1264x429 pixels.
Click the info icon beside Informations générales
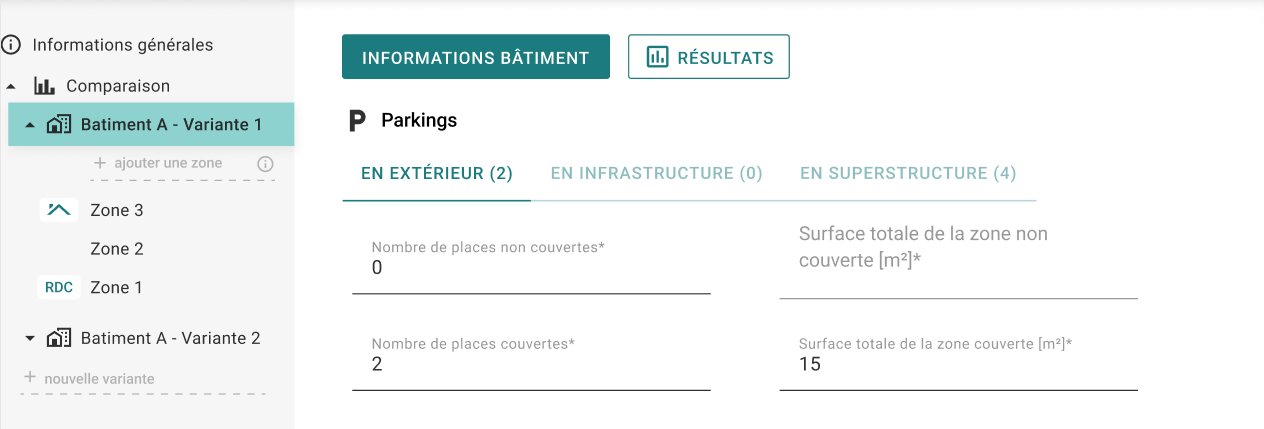11,45
